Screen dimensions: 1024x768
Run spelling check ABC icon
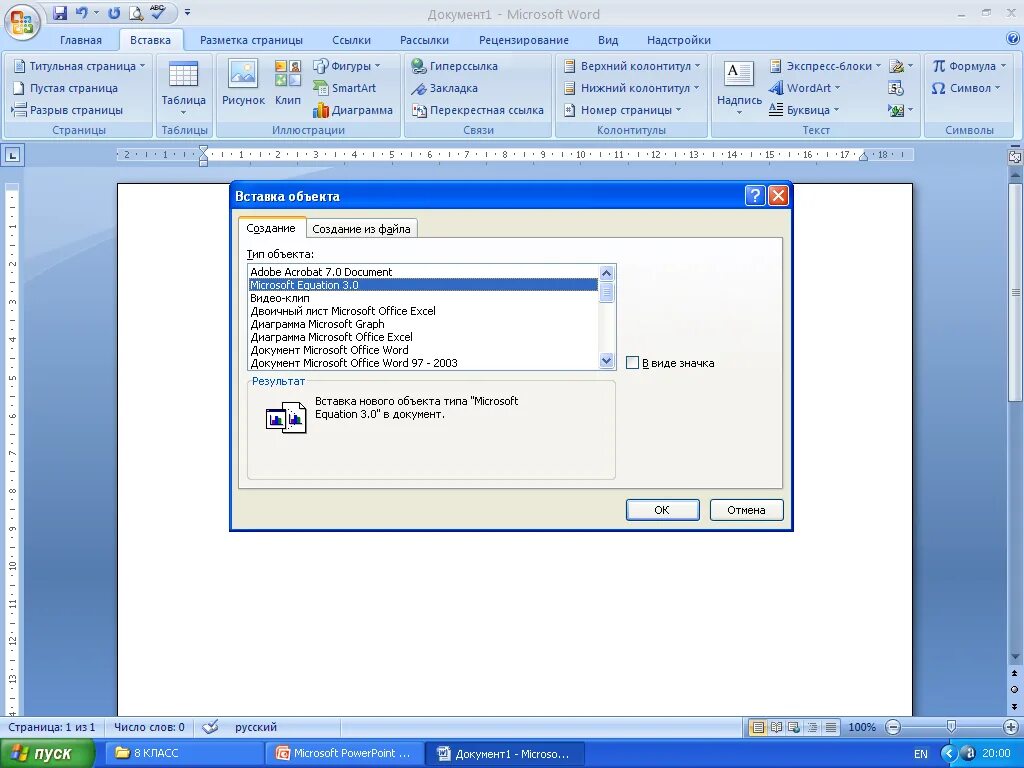tap(157, 12)
